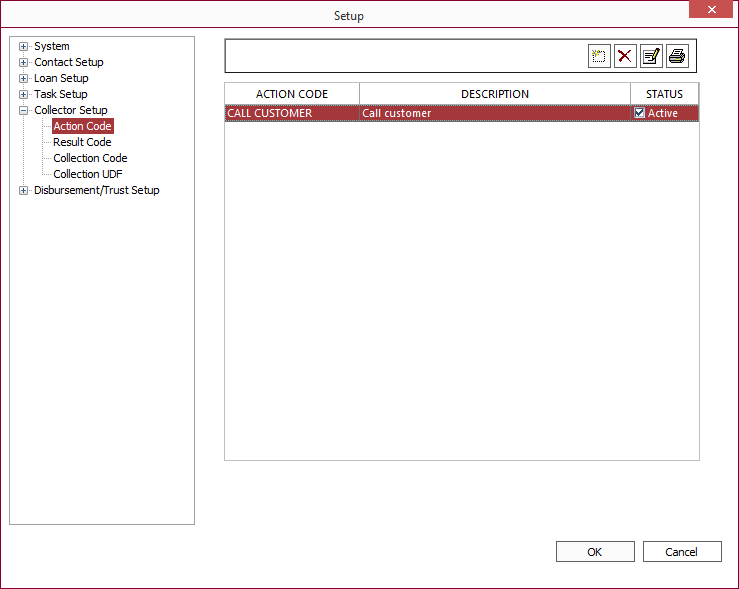Image resolution: width=739 pixels, height=589 pixels.
Task: Collapse the Collector Setup node
Action: pos(23,110)
